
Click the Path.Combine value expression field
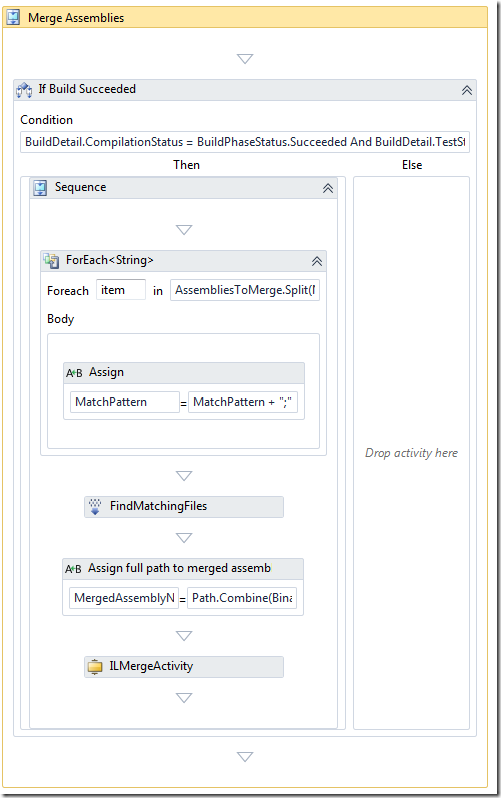242,598
